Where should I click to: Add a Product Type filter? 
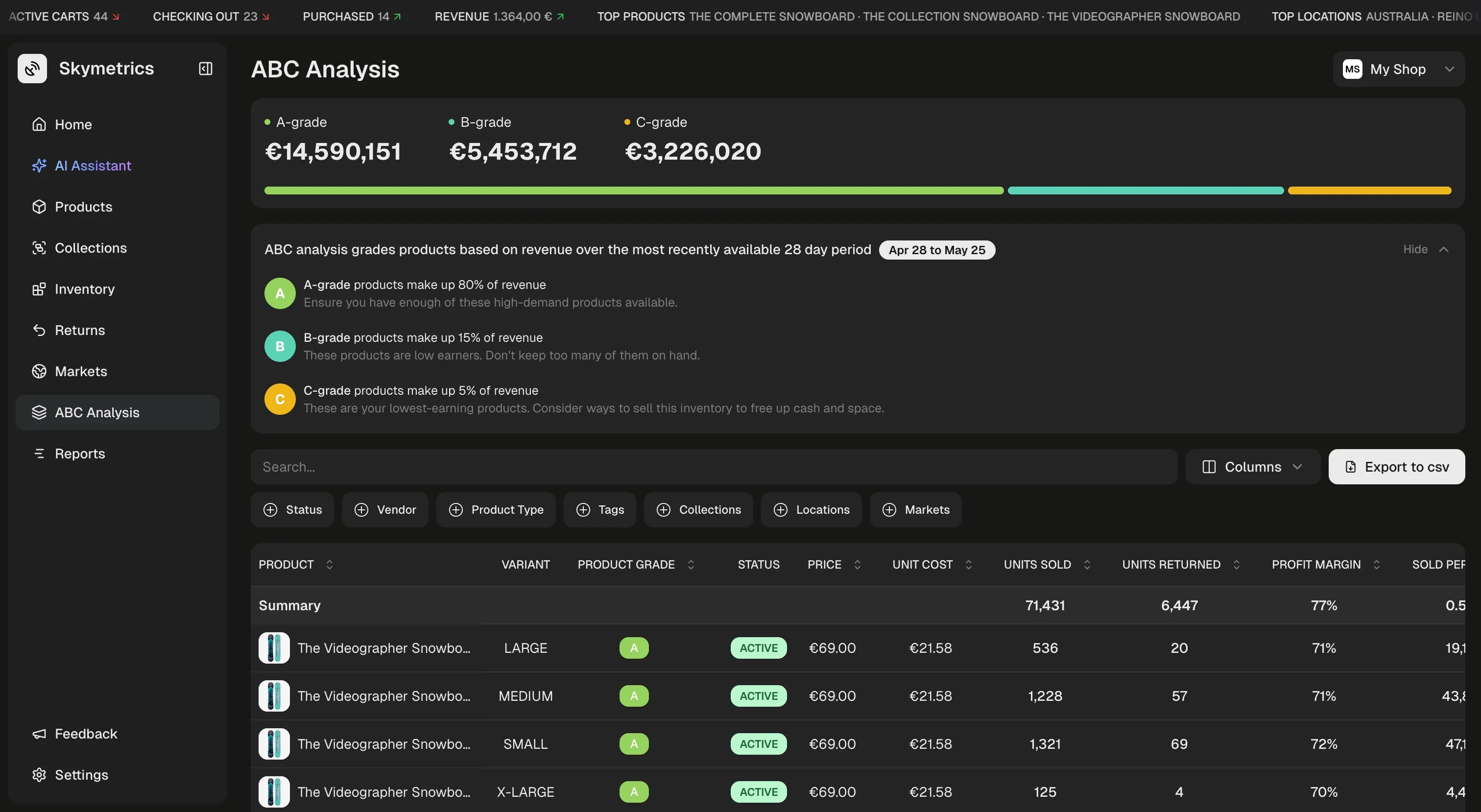496,509
